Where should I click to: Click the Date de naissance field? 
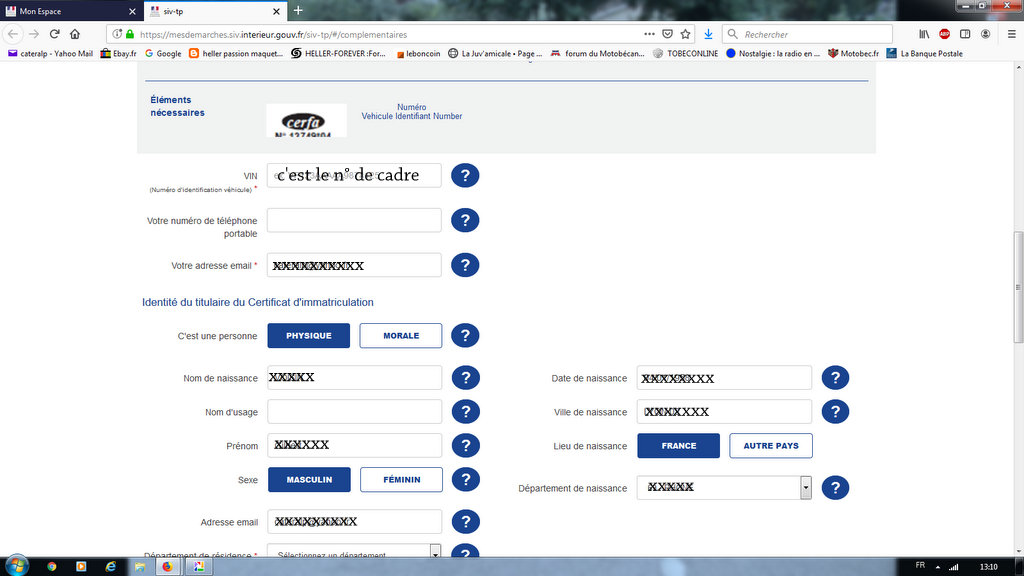724,377
